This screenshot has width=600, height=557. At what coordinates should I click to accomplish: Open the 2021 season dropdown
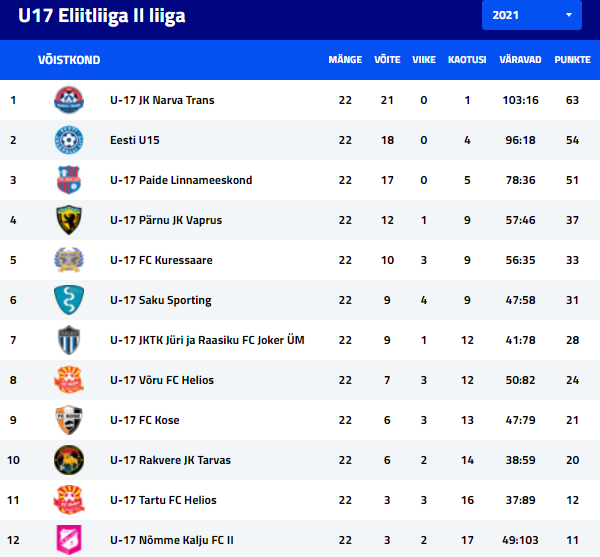pyautogui.click(x=532, y=15)
